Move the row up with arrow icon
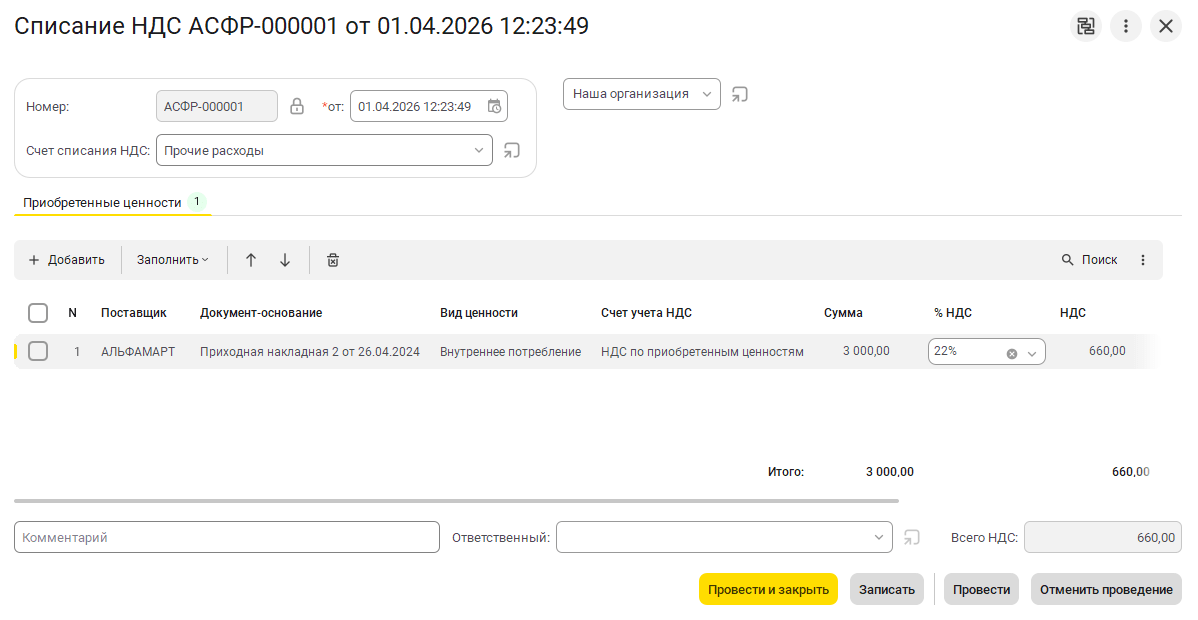1198x620 pixels. click(x=251, y=260)
